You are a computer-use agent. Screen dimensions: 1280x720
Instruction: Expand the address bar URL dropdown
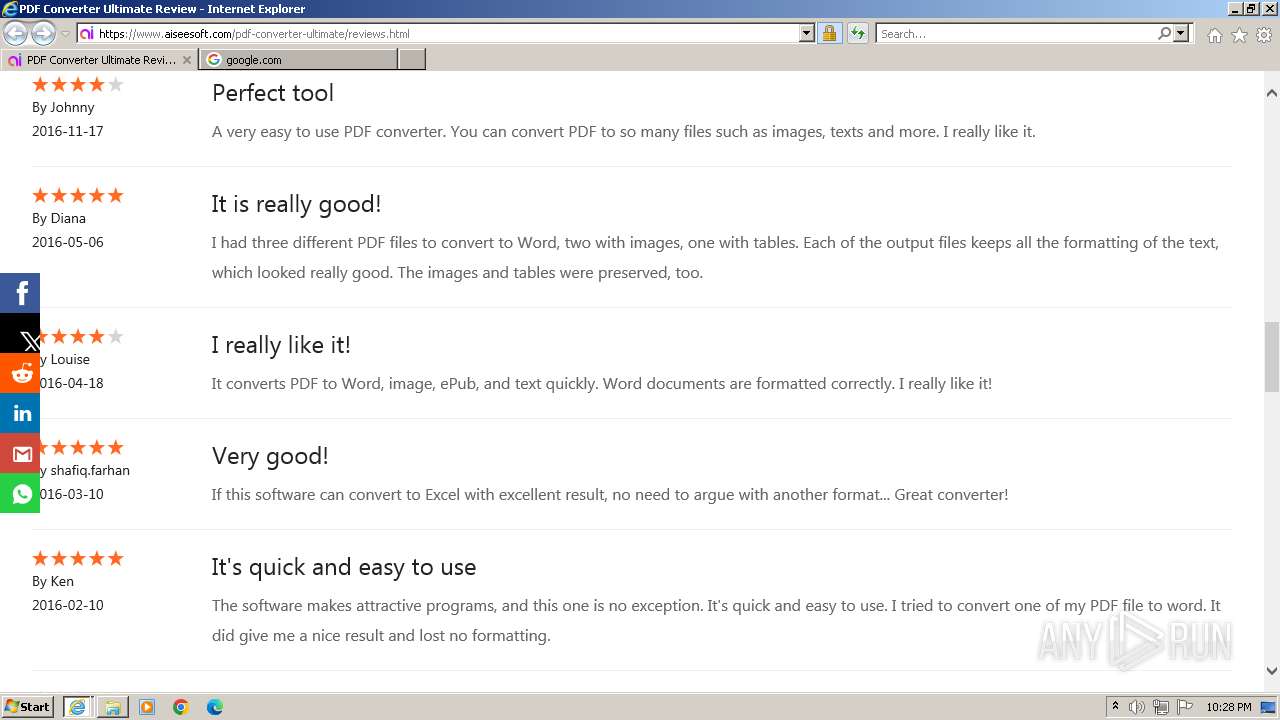[807, 33]
